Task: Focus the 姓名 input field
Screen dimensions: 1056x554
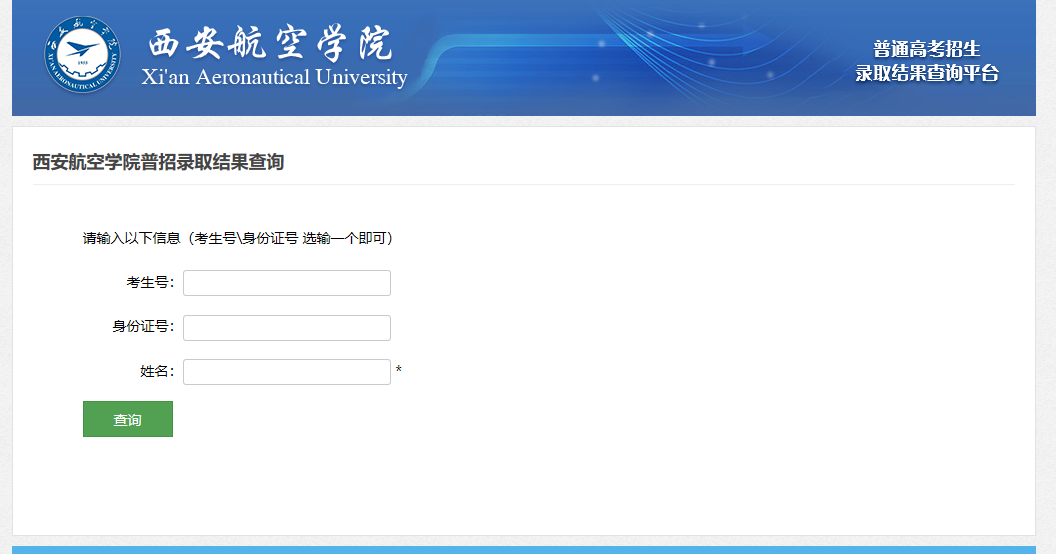Action: tap(287, 372)
